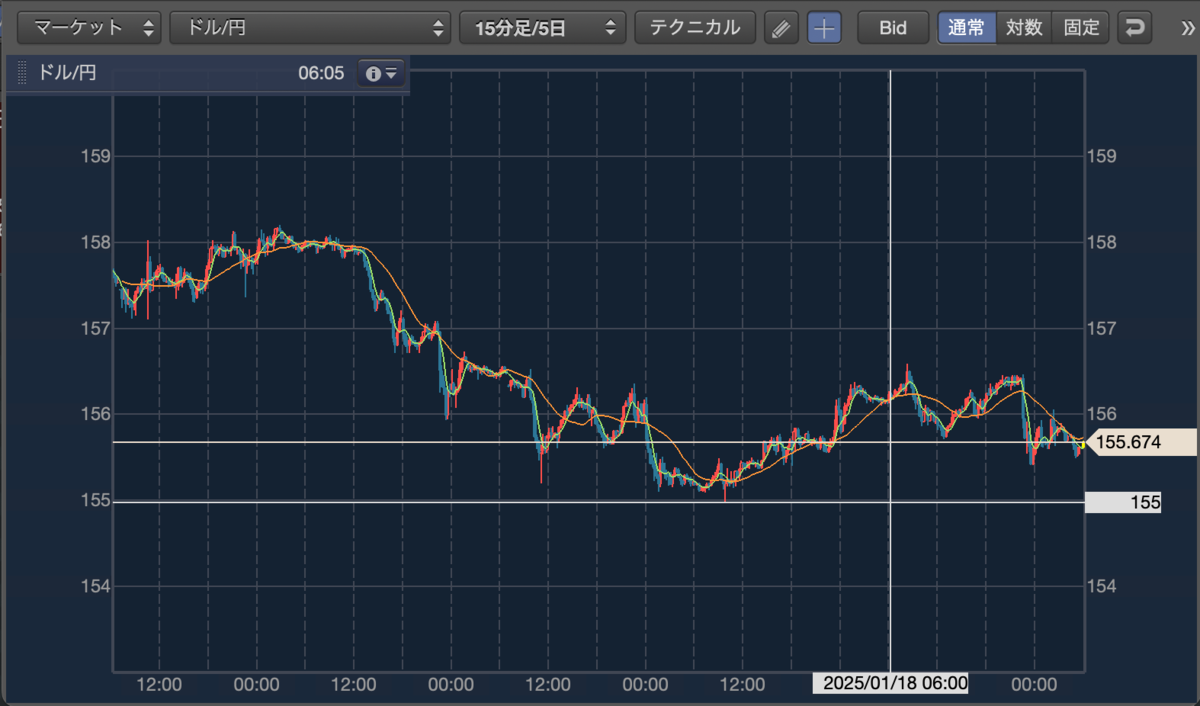Viewport: 1200px width, 706px height.
Task: Select the 固定 scale mode
Action: tap(1081, 28)
